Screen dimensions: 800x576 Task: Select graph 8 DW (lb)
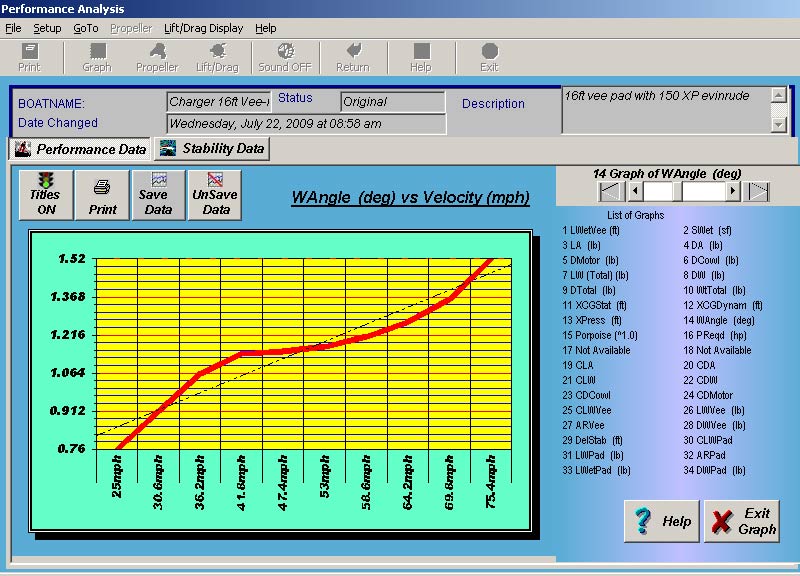point(704,275)
